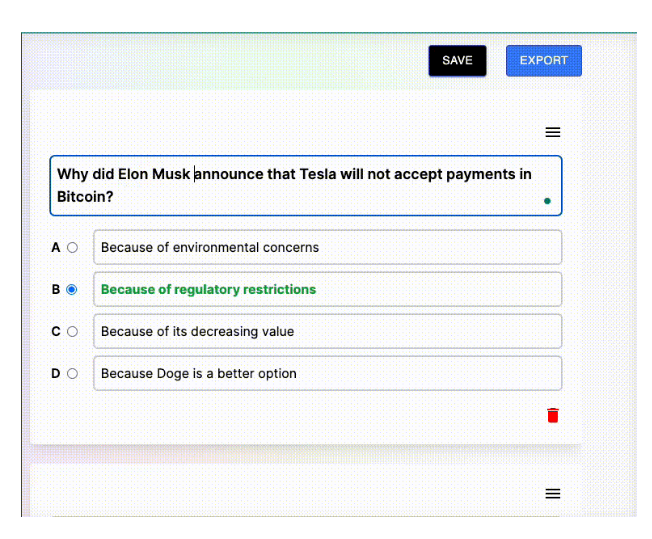Click the letter label A
The width and height of the screenshot is (652, 539).
click(57, 248)
